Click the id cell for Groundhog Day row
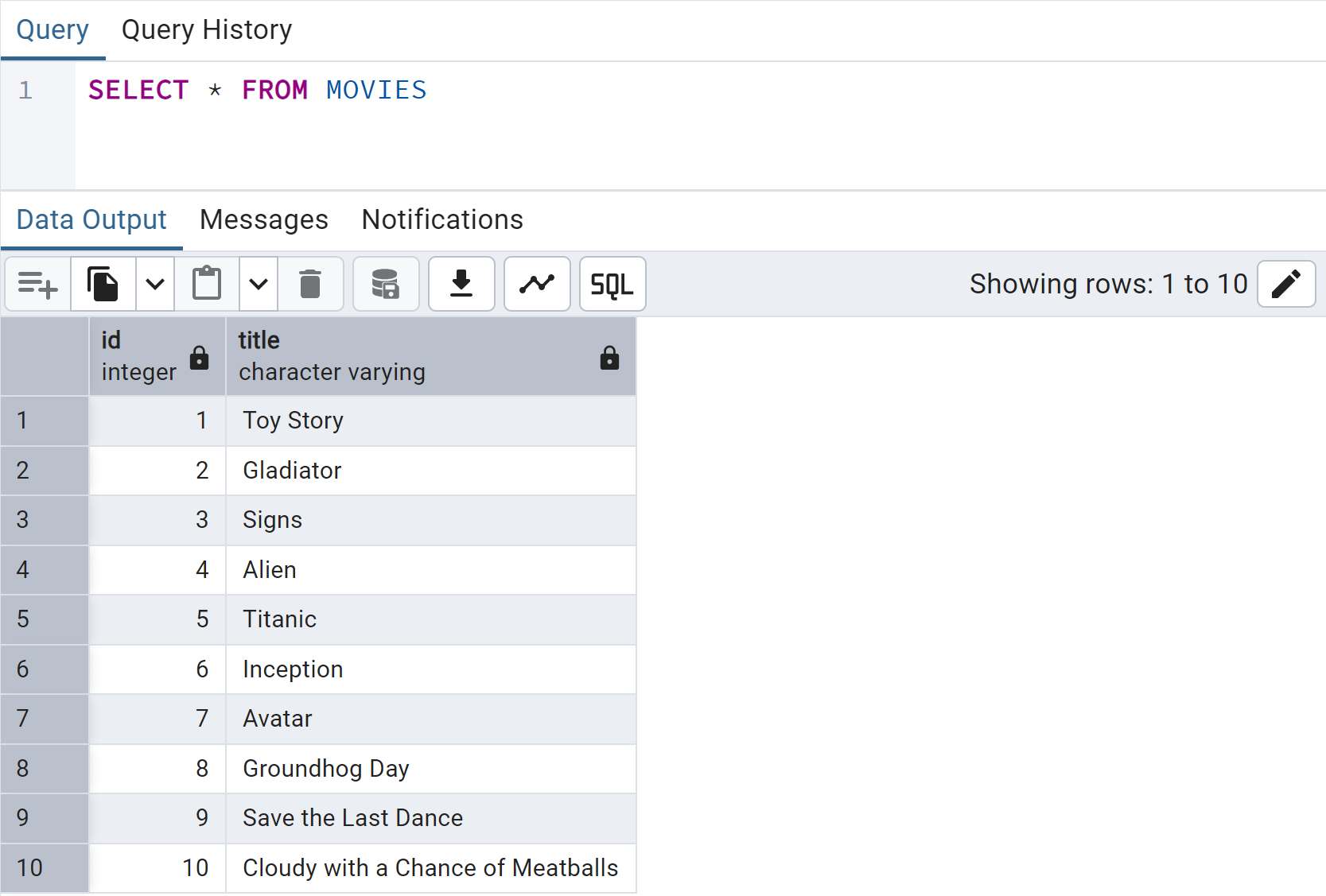The height and width of the screenshot is (896, 1326). tap(157, 769)
